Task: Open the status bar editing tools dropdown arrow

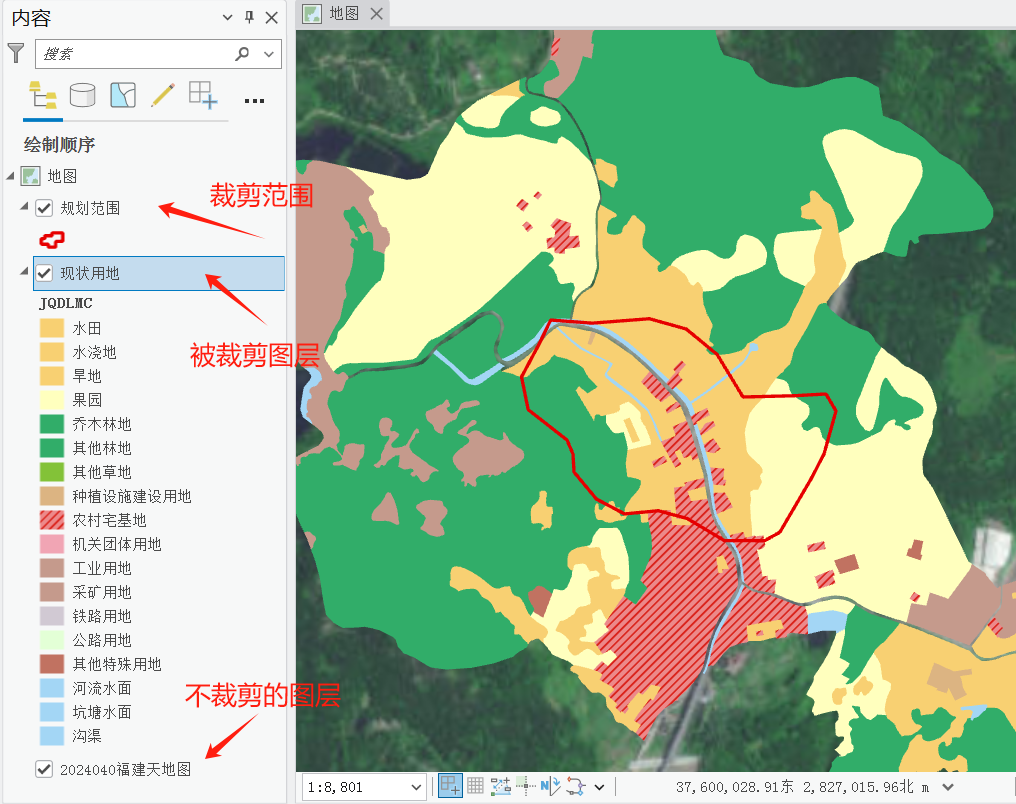Action: pyautogui.click(x=599, y=787)
